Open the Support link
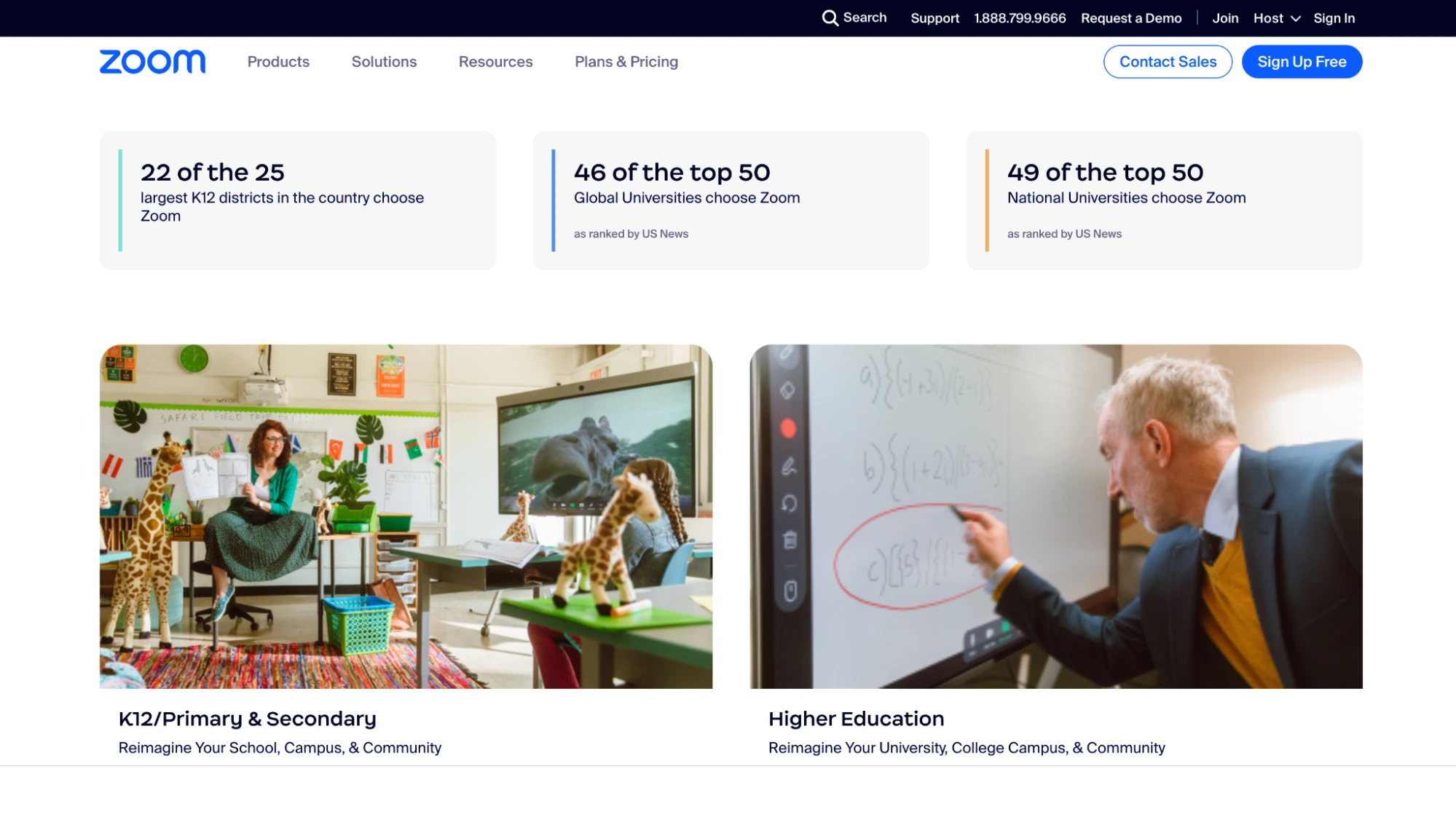 [934, 18]
